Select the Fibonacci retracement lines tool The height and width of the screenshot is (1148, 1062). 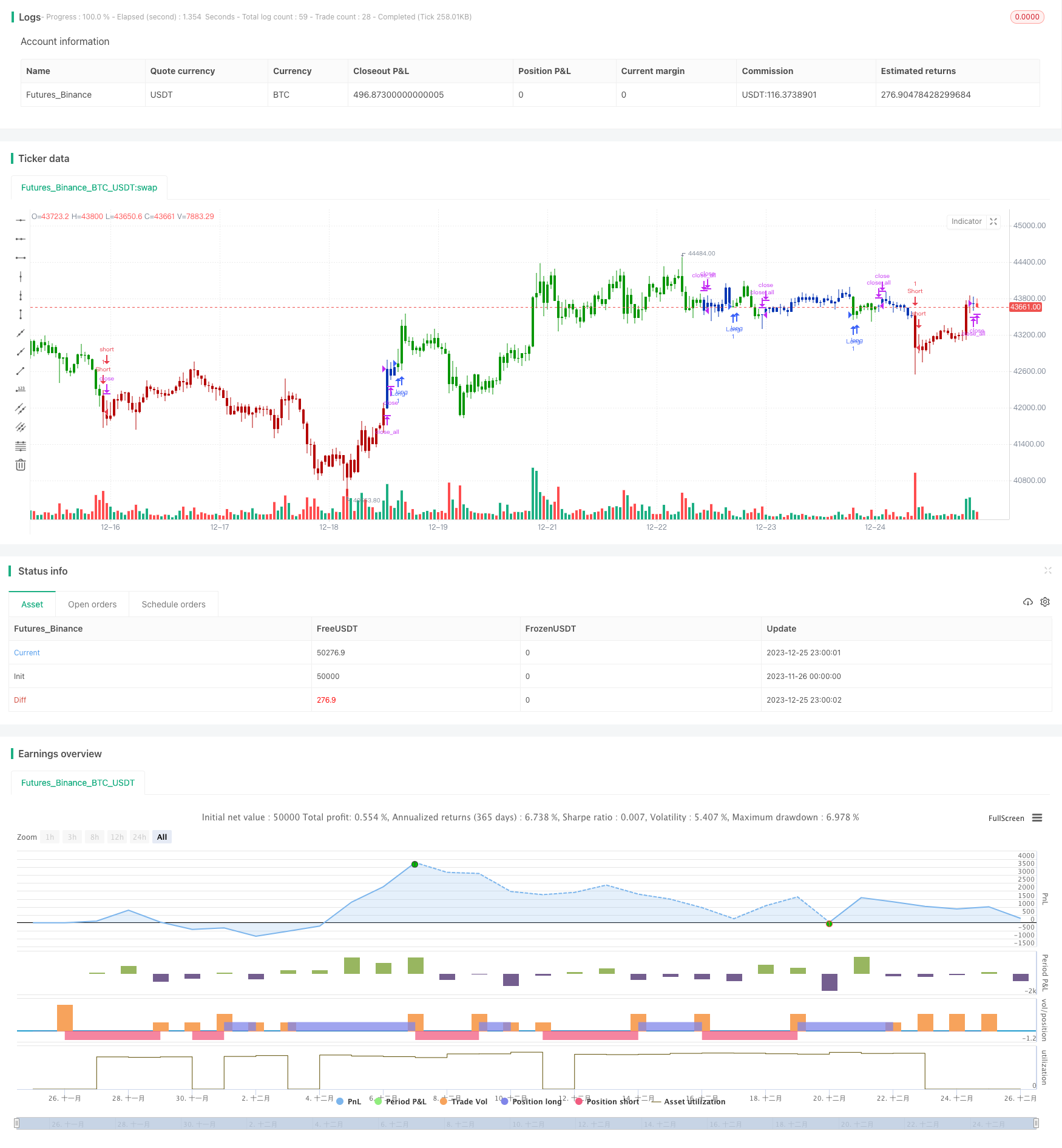[21, 446]
